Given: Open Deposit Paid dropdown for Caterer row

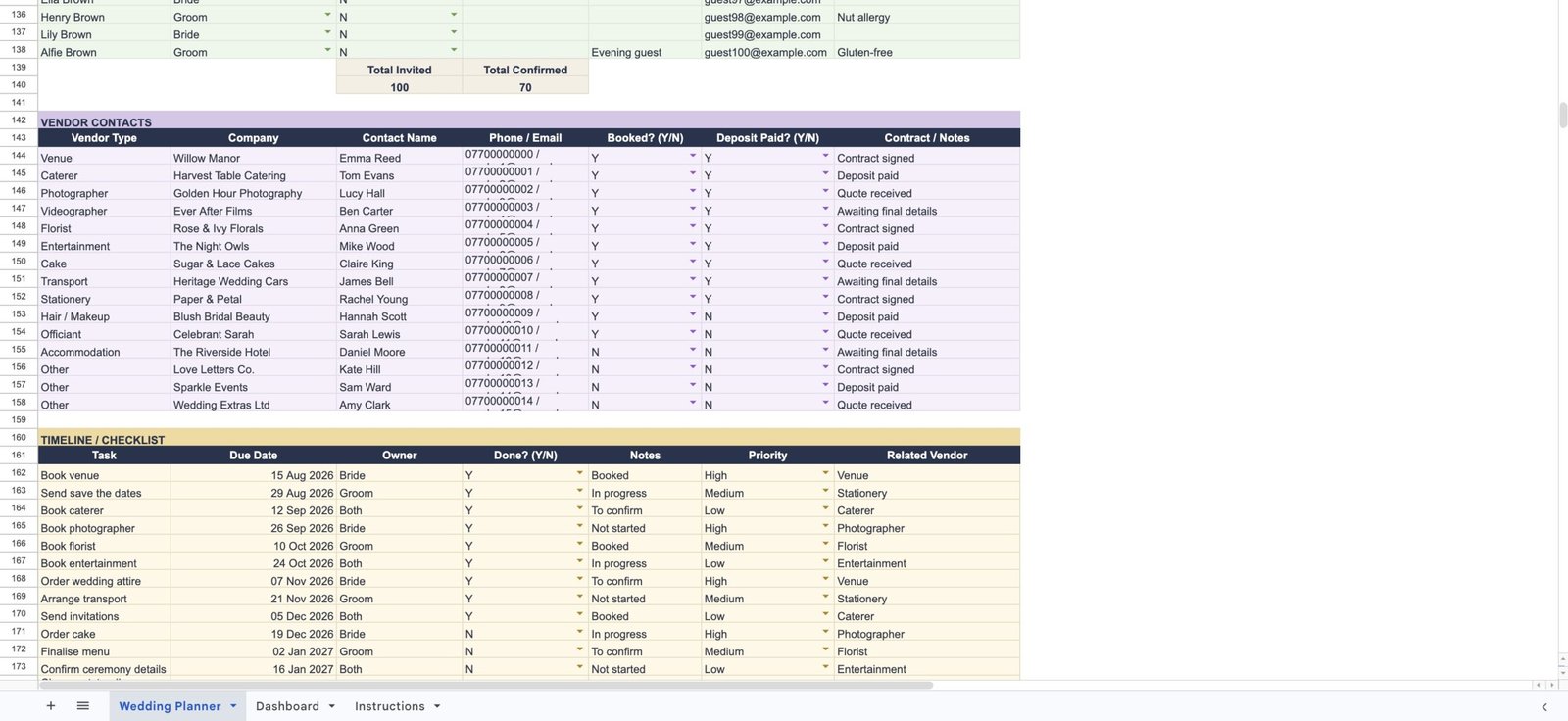Looking at the screenshot, I should [825, 173].
